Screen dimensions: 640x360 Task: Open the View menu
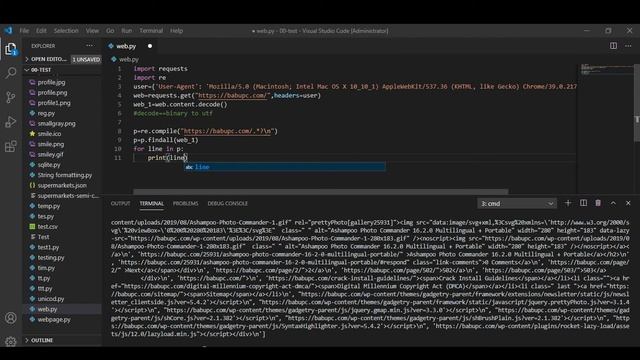pyautogui.click(x=92, y=31)
